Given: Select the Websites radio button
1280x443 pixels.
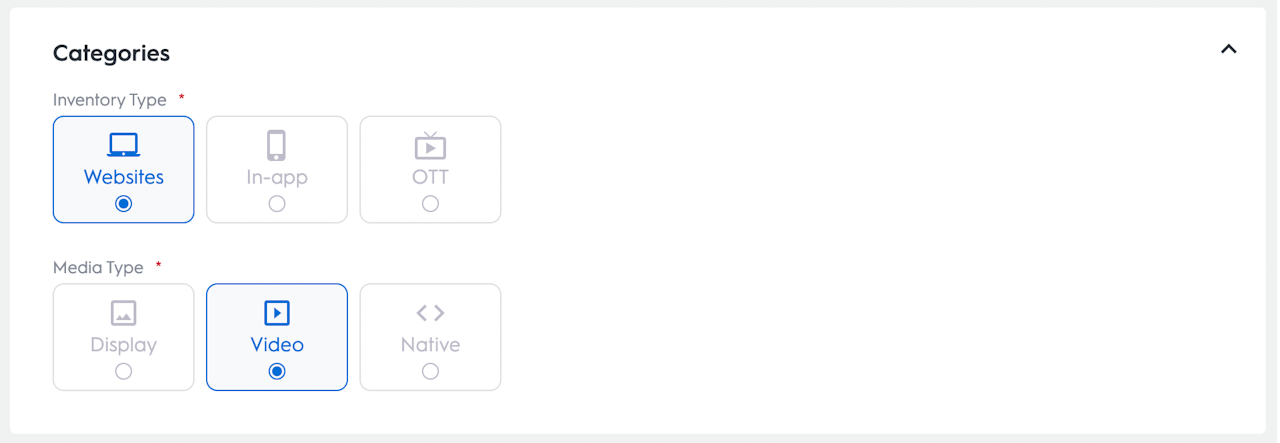Looking at the screenshot, I should 123,204.
